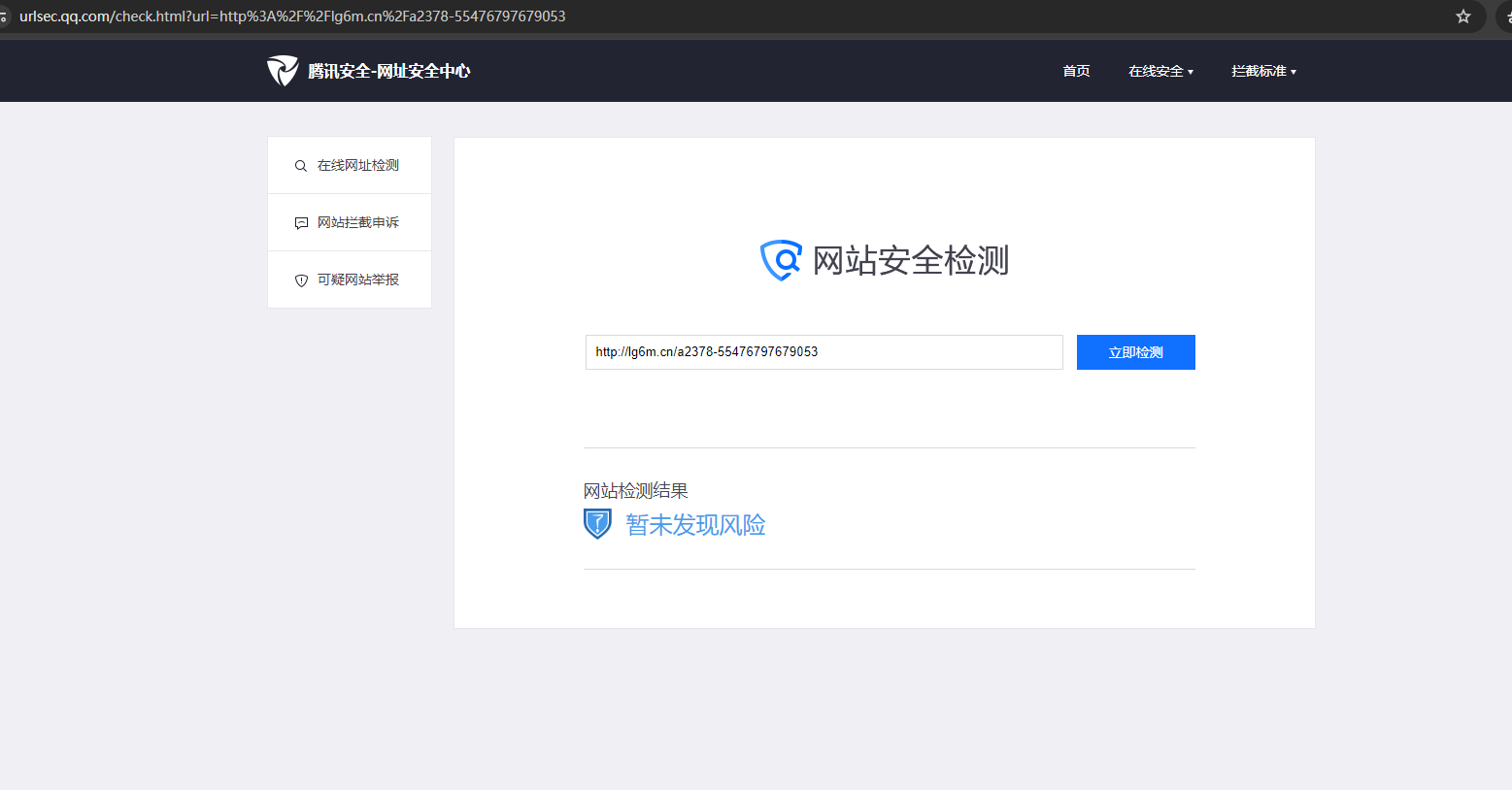This screenshot has height=790, width=1512.
Task: Open the site info icon in address bar
Action: tap(4, 16)
